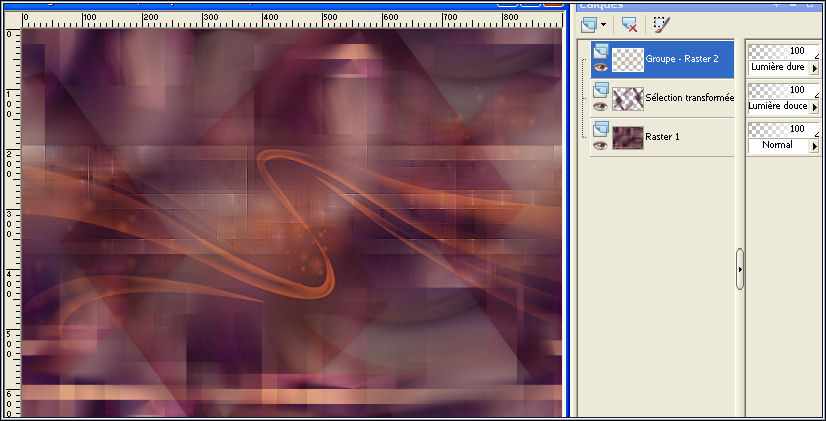Click layer type icon of Raster 1
This screenshot has width=826, height=421.
coord(601,130)
